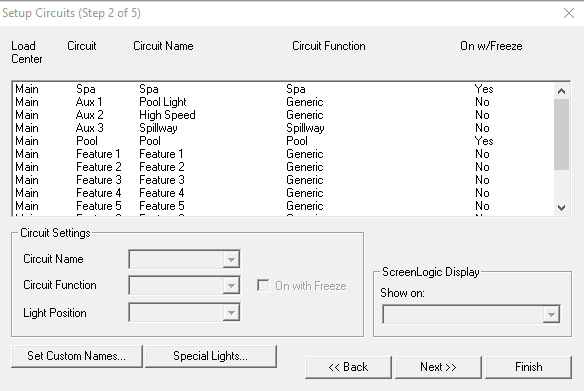Image resolution: width=584 pixels, height=391 pixels.
Task: Close the Setup Circuits dialog
Action: click(568, 13)
